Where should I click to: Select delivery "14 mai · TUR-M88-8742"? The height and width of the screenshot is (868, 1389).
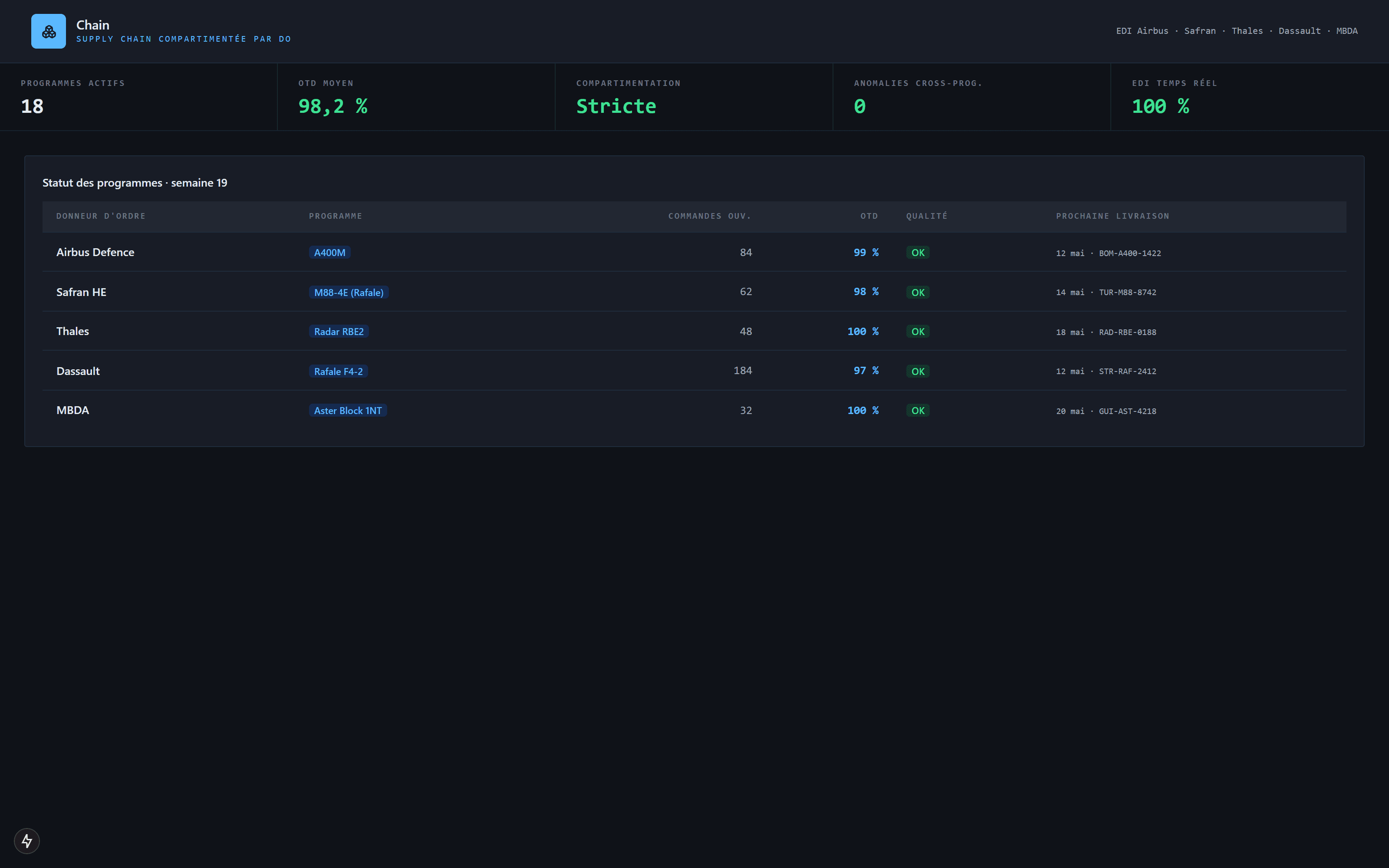tap(1106, 292)
